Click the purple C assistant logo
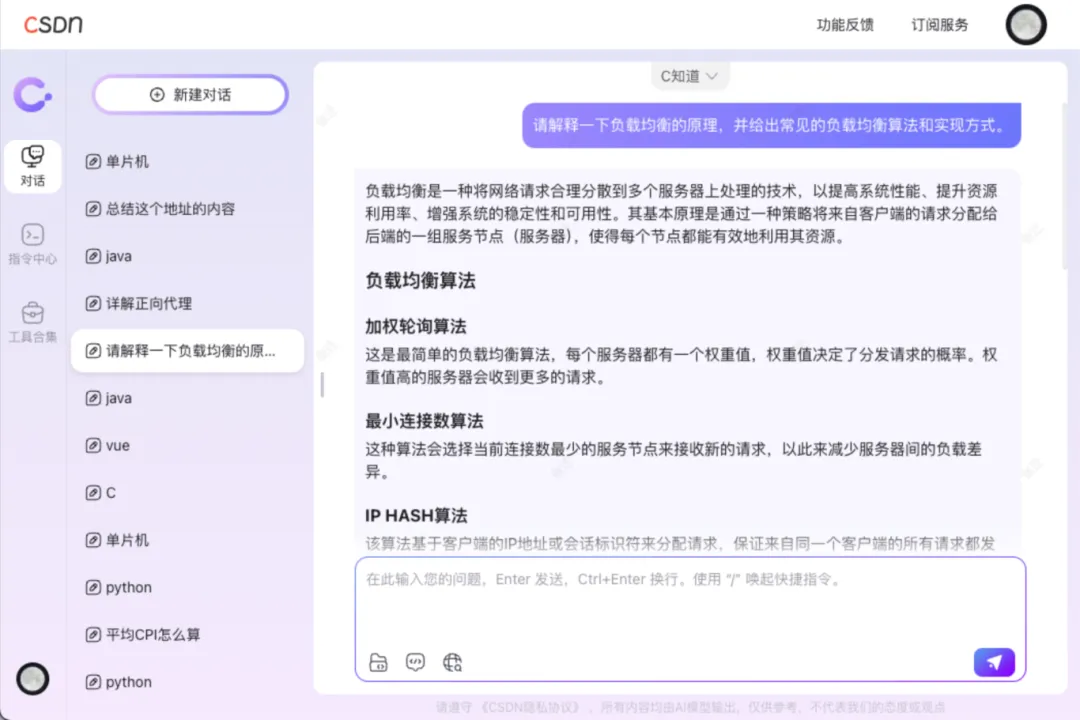 [x=32, y=94]
